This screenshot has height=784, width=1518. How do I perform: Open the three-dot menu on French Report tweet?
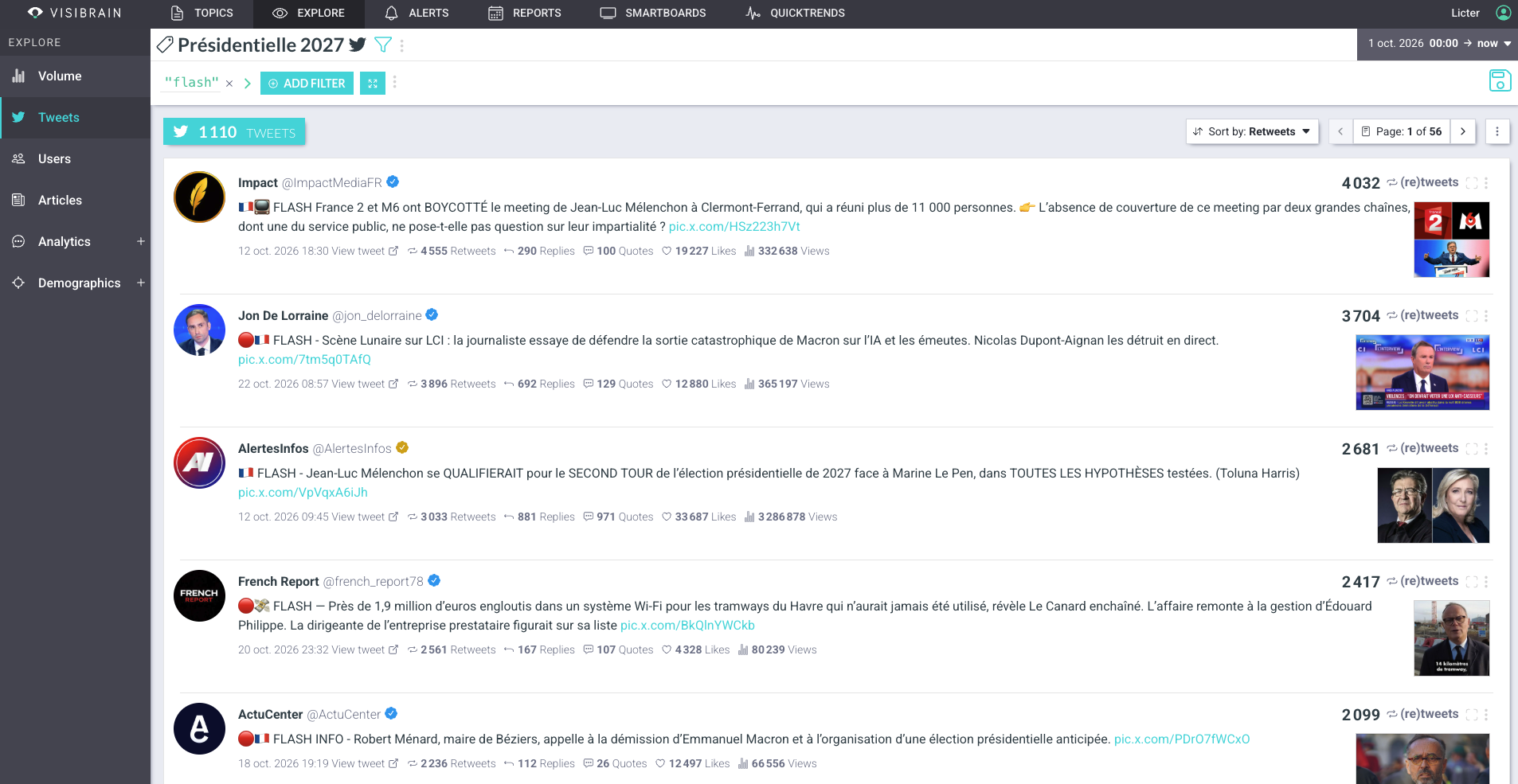pos(1486,582)
